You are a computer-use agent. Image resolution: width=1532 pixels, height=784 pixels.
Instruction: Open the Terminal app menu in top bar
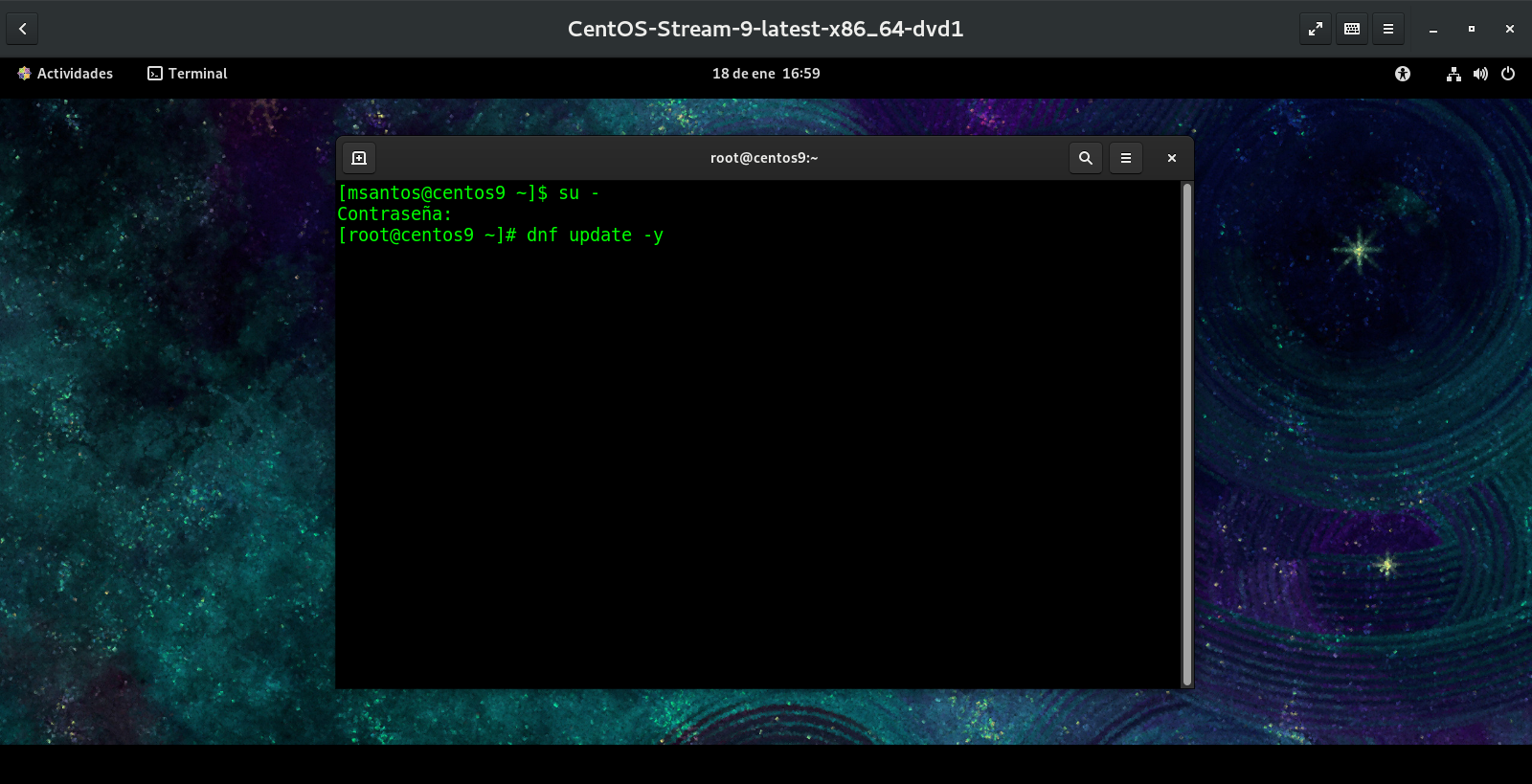pyautogui.click(x=188, y=74)
